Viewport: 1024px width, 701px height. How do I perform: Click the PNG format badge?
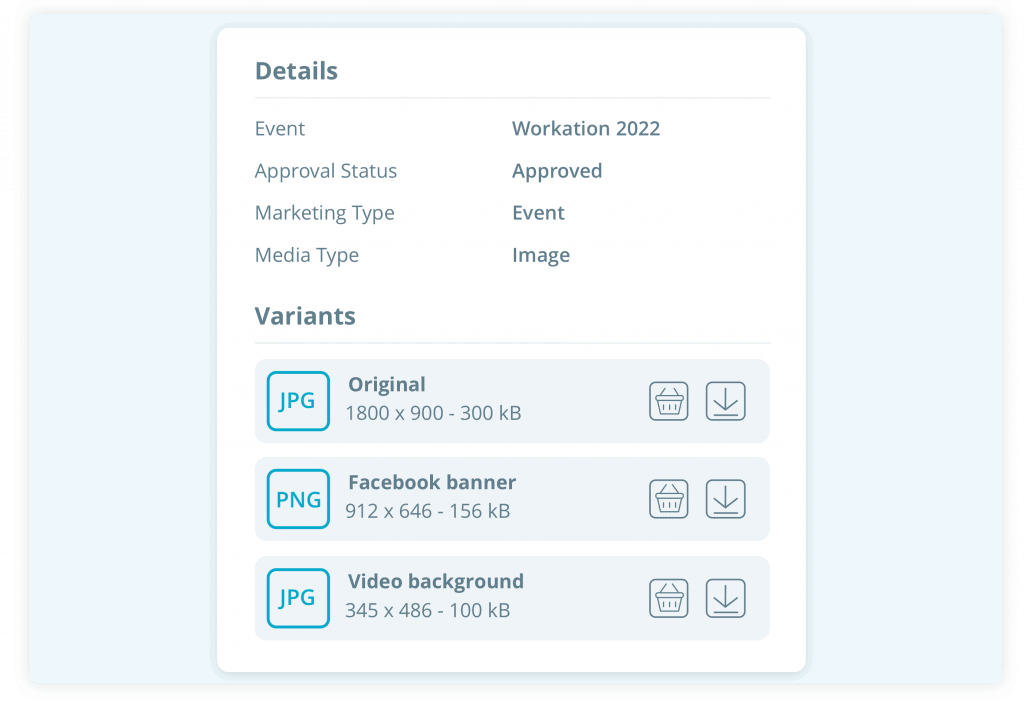point(298,499)
